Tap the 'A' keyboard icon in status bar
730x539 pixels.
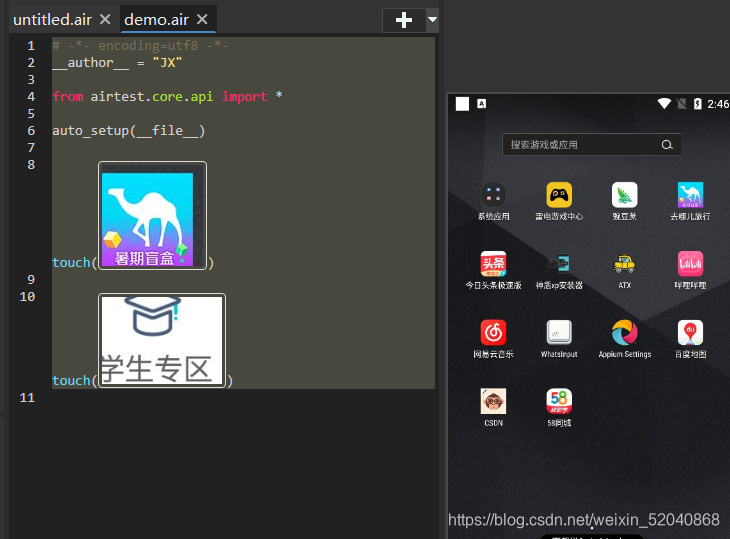pos(482,103)
